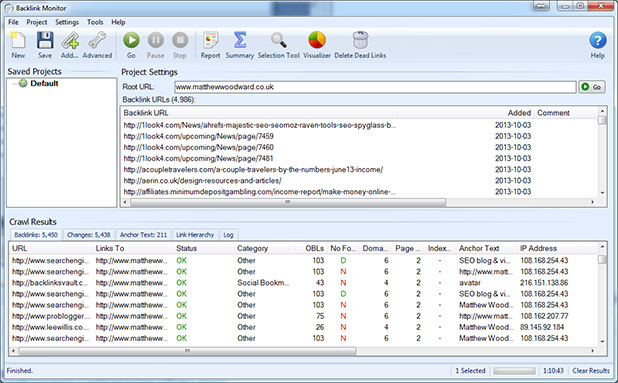Switch to the Log tab
Screen dimensions: 618x383
coord(228,235)
